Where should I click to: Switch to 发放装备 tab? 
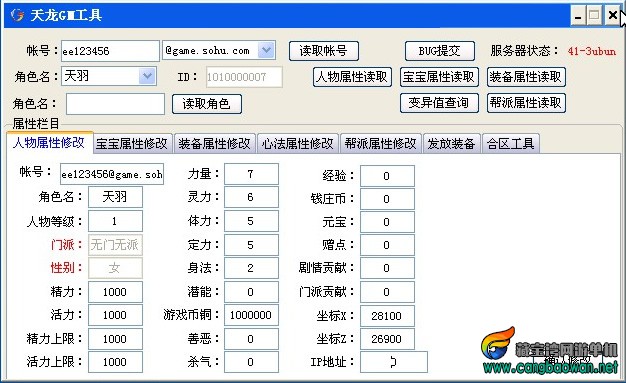point(452,144)
